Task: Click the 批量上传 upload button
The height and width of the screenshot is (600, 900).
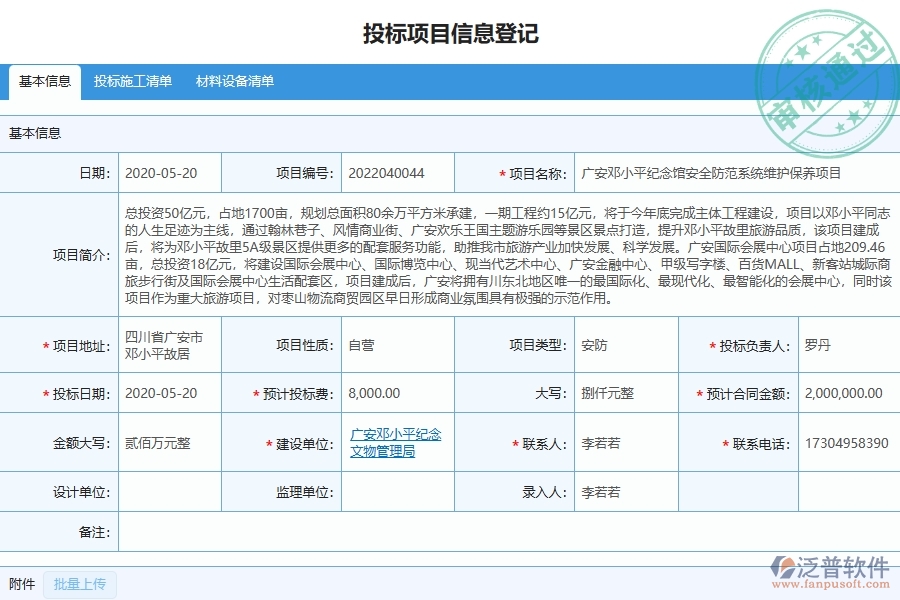Action: coord(79,585)
